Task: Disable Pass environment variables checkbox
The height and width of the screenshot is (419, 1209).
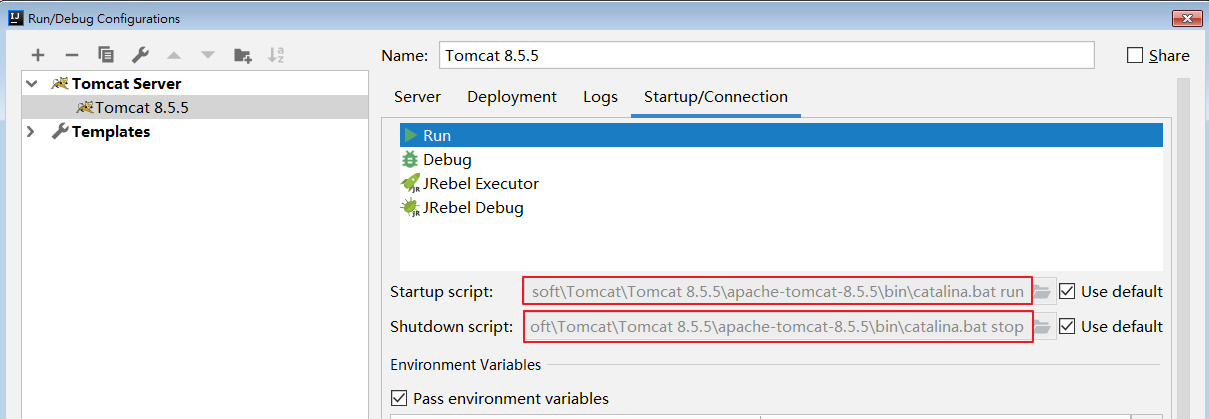Action: [399, 398]
